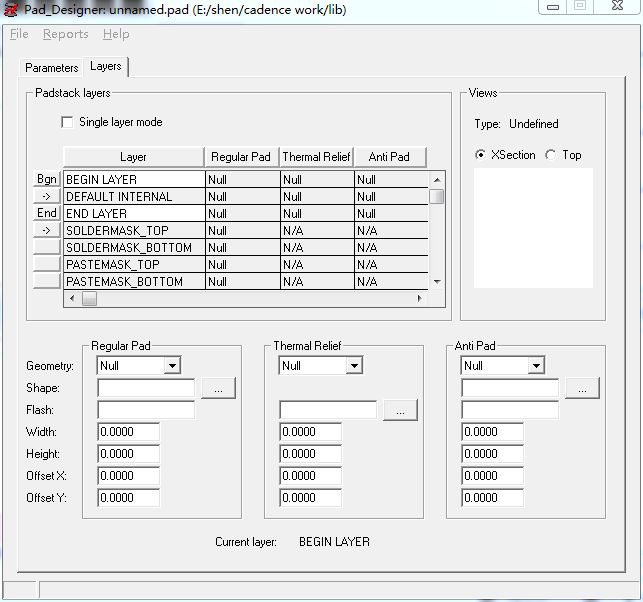Image resolution: width=643 pixels, height=602 pixels.
Task: Enable Single layer mode checkbox
Action: tap(68, 122)
